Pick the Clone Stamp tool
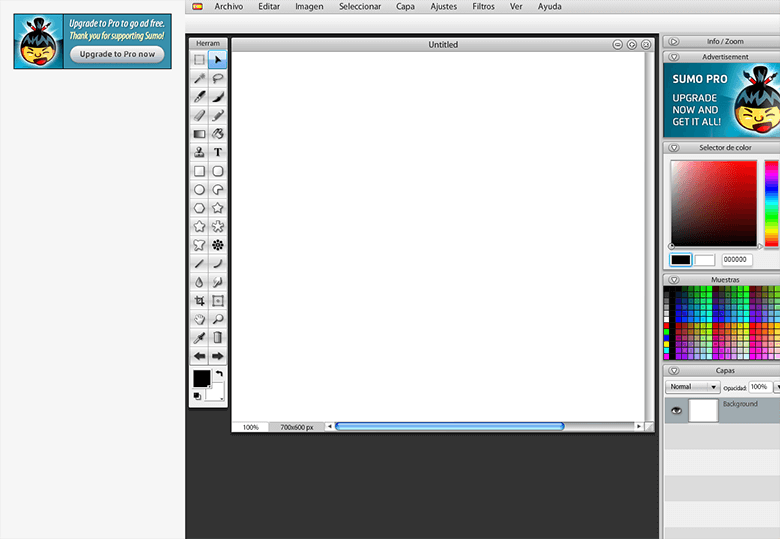This screenshot has width=780, height=539. click(199, 152)
